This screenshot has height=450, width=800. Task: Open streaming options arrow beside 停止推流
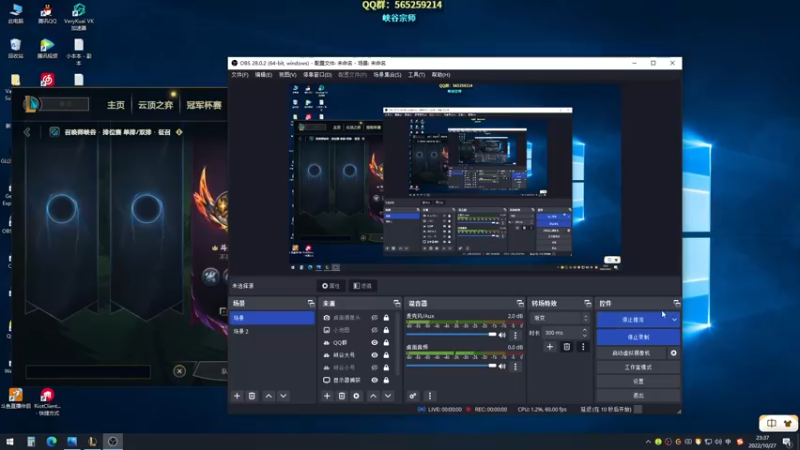[x=674, y=320]
